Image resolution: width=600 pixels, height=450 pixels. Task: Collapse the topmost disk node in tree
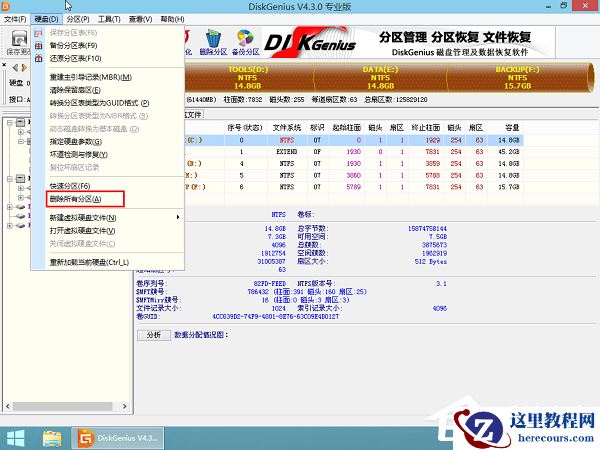point(10,122)
